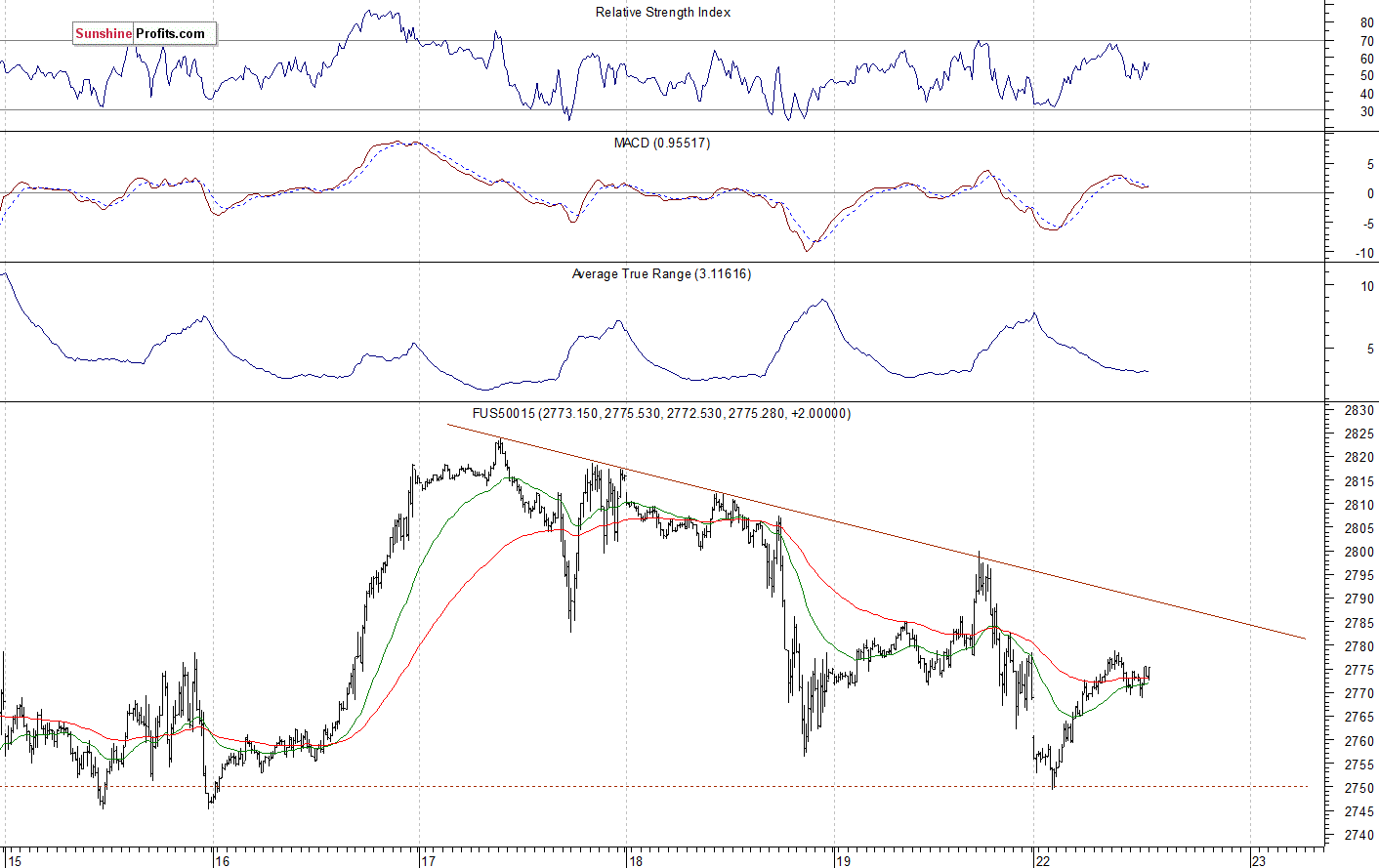Click price level 2800 on the axis
1379x868 pixels.
1358,553
